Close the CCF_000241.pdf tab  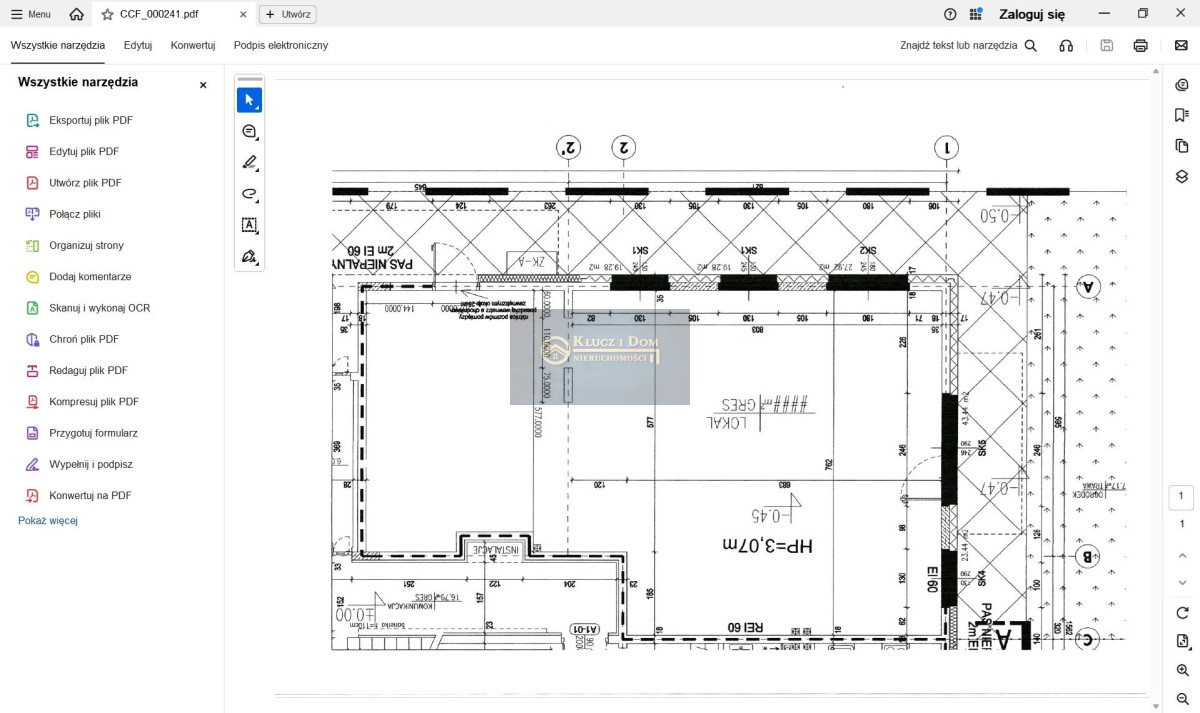243,15
